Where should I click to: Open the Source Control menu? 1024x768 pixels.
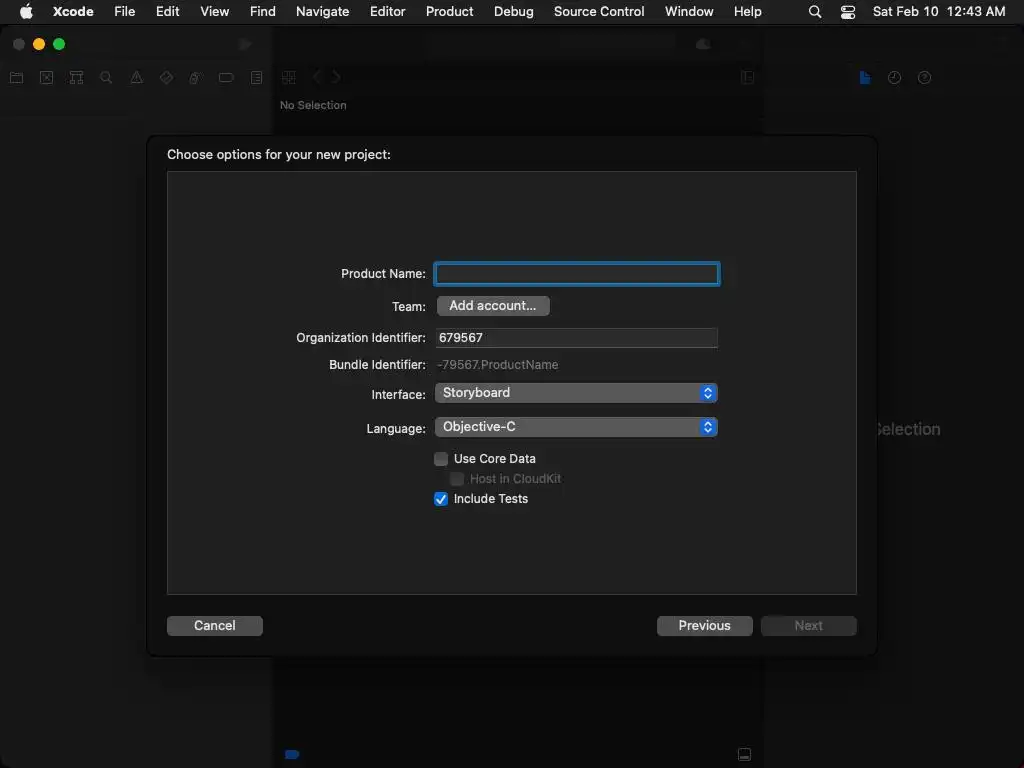[x=599, y=12]
